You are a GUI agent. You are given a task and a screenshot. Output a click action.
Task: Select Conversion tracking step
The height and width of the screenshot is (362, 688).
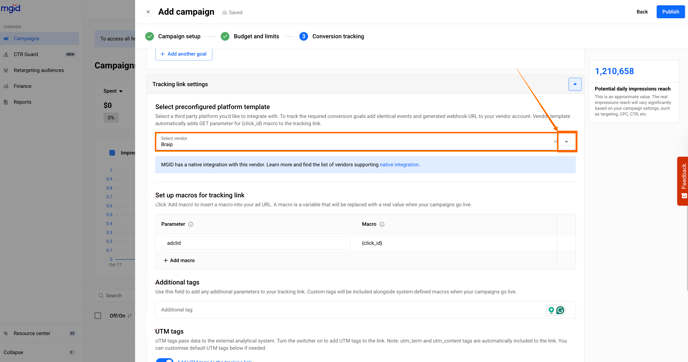(332, 36)
